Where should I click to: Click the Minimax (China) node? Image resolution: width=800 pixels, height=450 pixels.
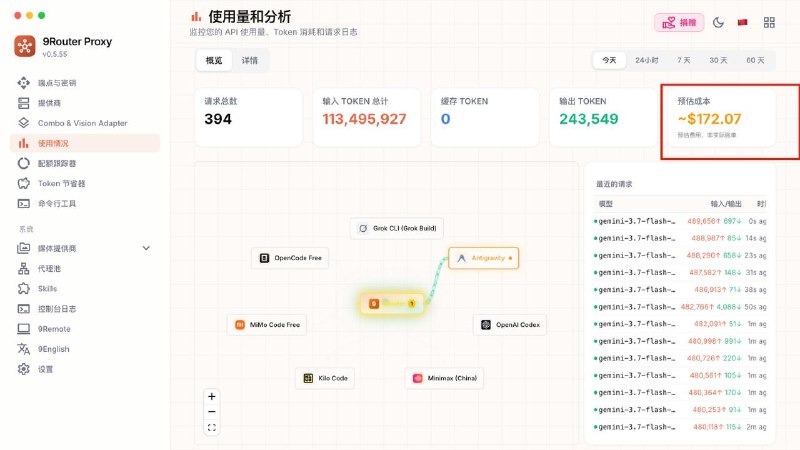(x=444, y=378)
